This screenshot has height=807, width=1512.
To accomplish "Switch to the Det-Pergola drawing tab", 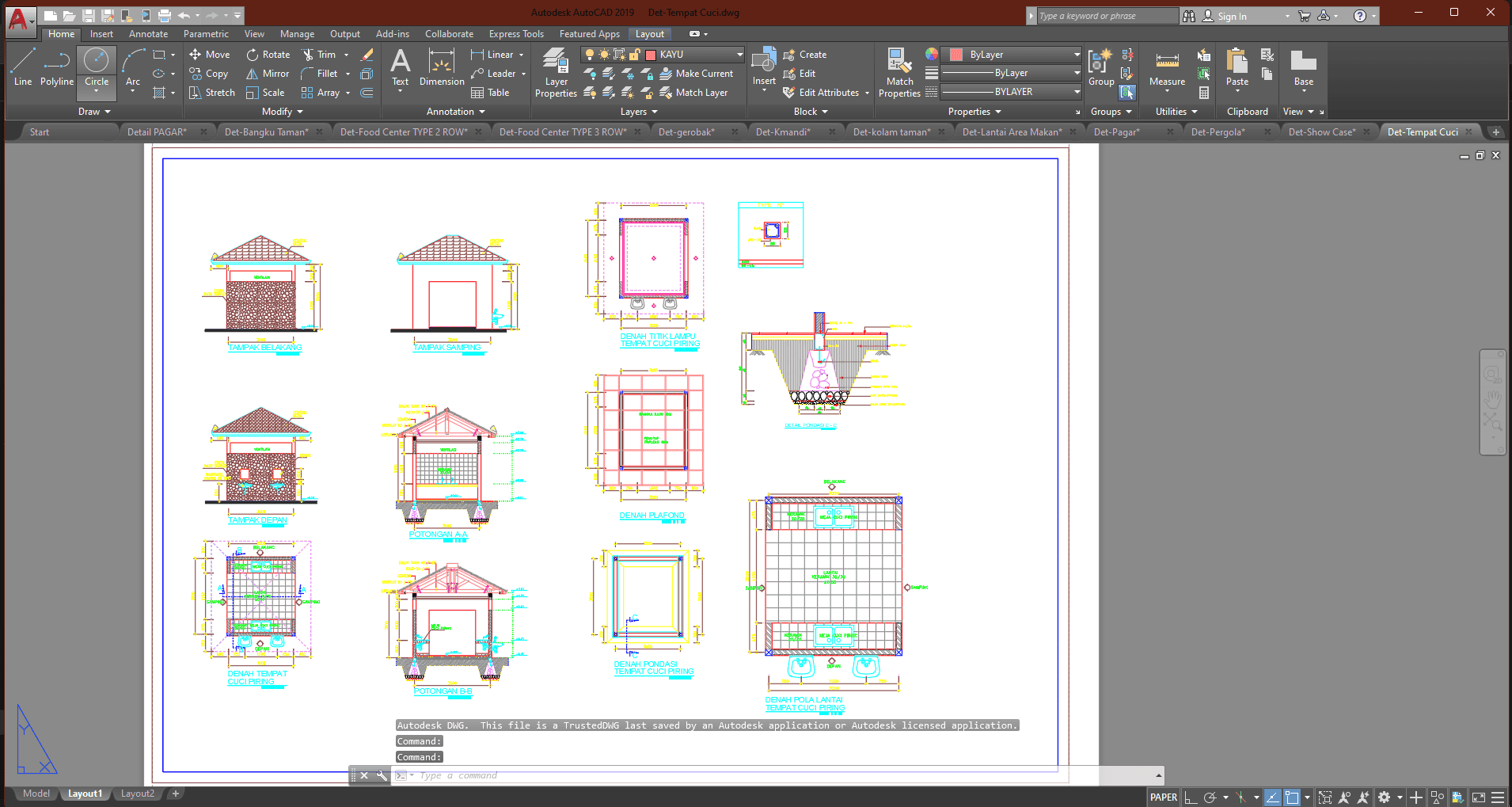I will pyautogui.click(x=1218, y=132).
